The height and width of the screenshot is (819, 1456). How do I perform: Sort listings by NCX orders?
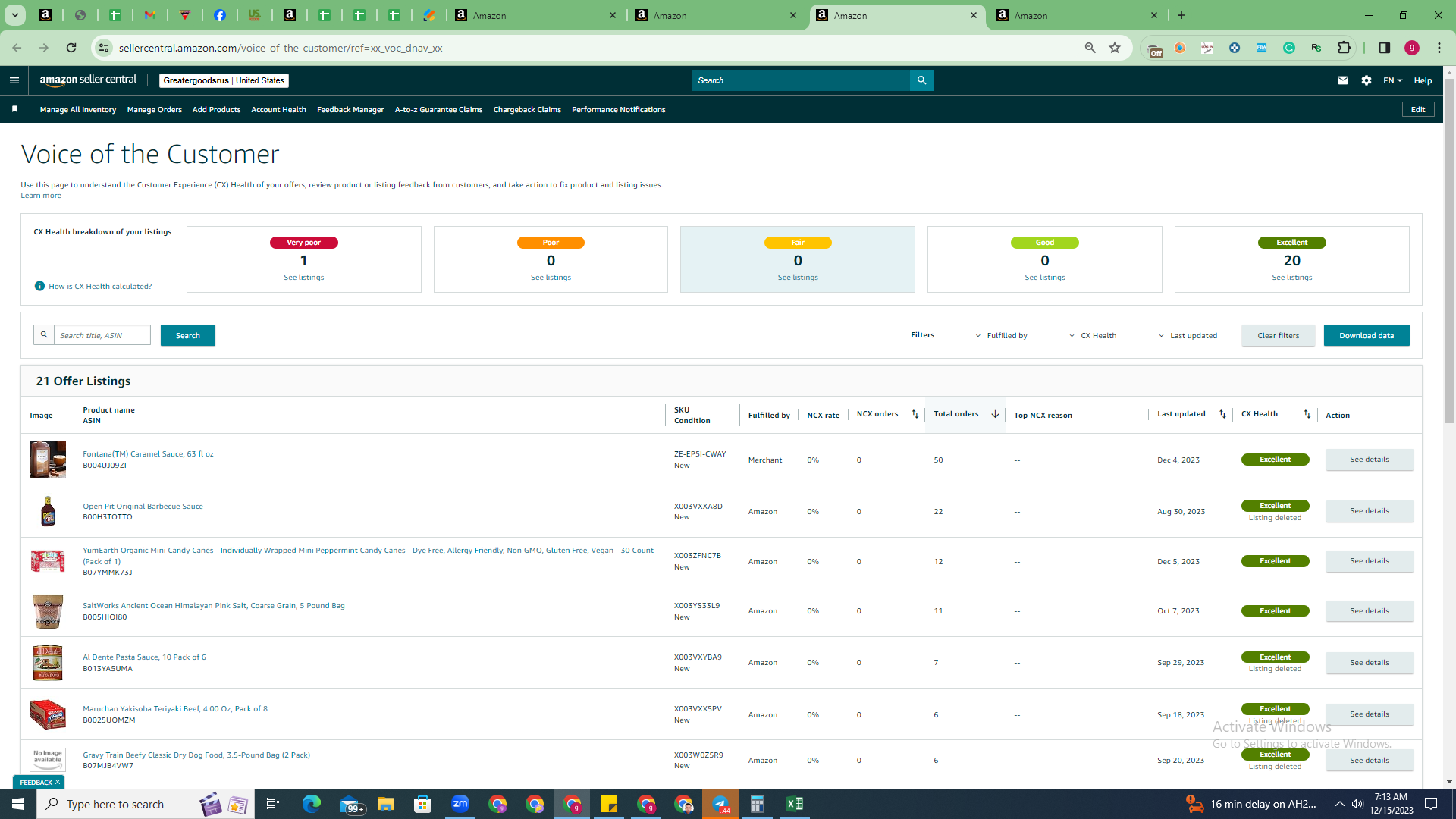915,414
